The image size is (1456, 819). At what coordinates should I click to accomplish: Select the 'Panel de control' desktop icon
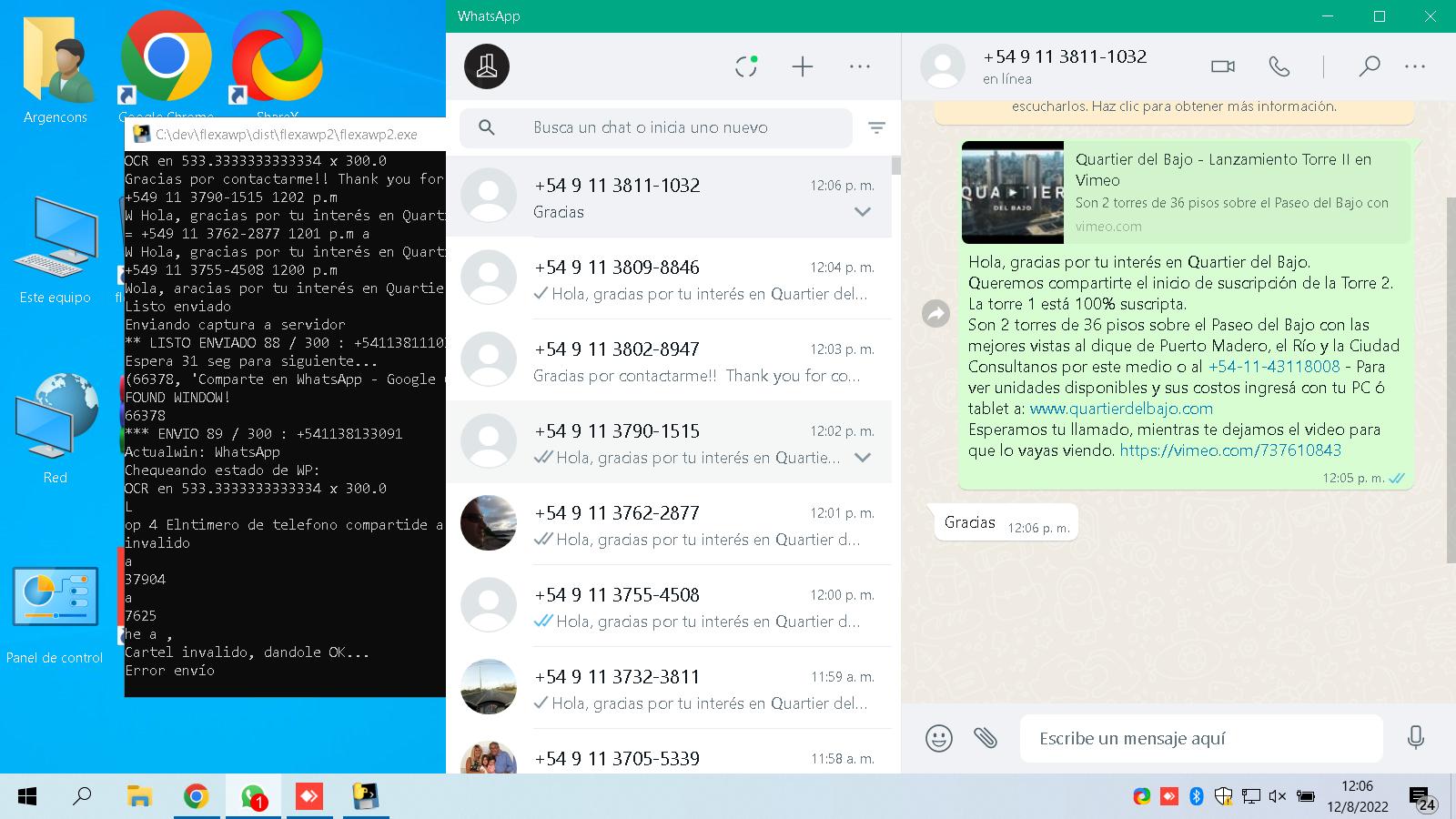tap(56, 614)
